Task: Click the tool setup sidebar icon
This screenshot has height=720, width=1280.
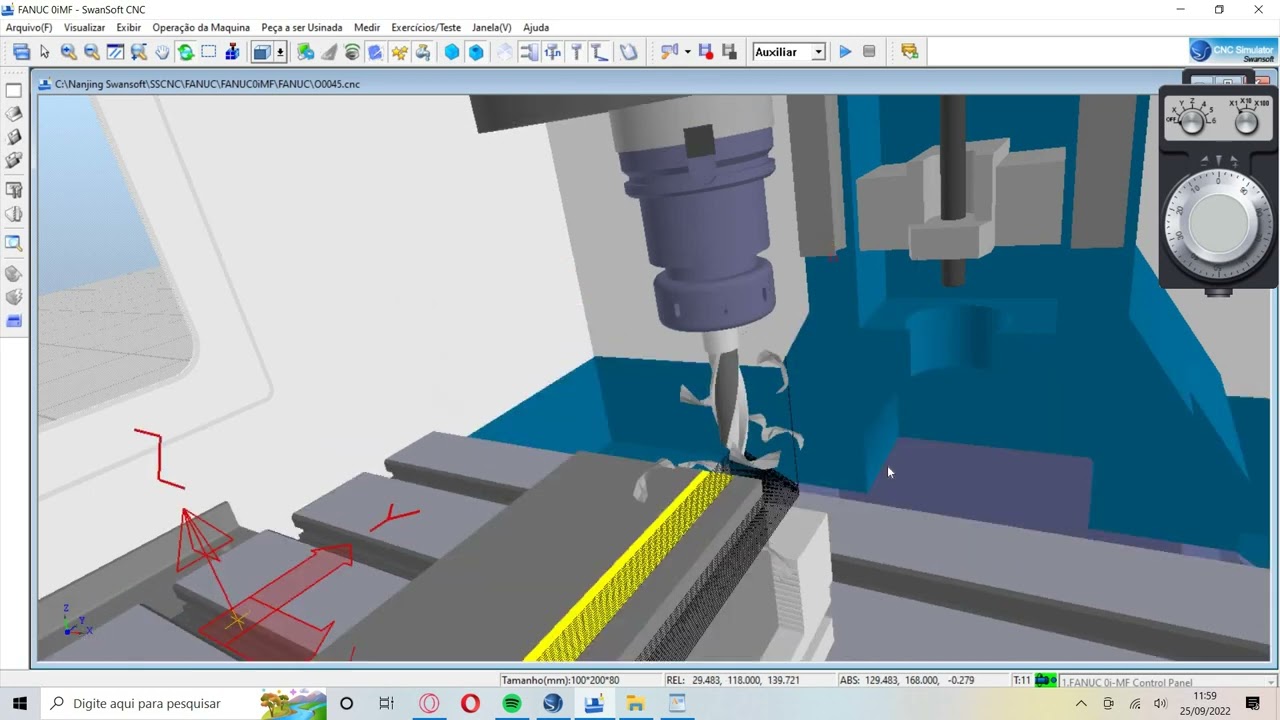Action: [x=14, y=189]
